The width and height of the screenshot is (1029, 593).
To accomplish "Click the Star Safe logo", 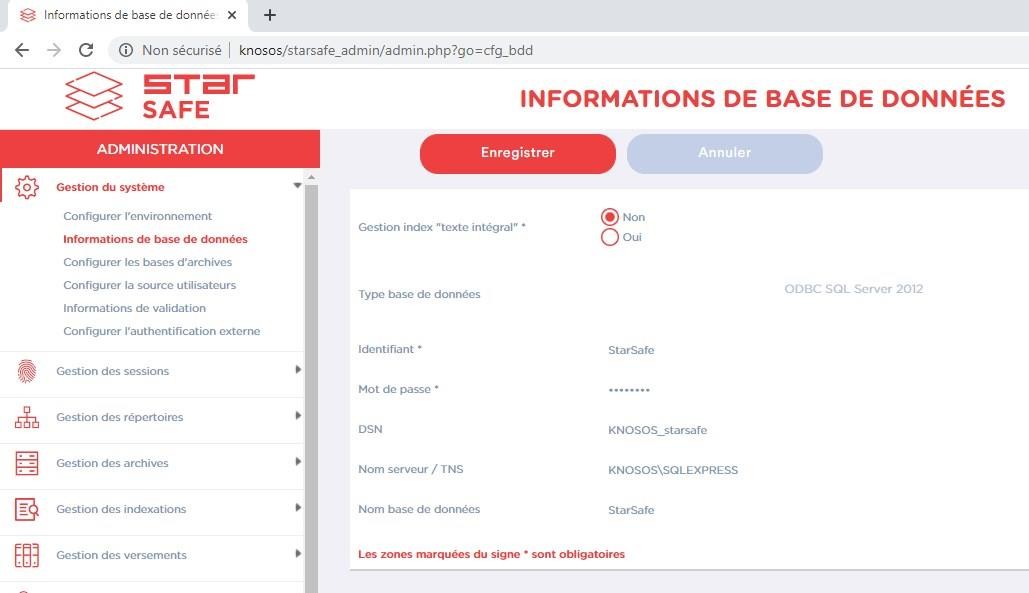I will pos(160,97).
